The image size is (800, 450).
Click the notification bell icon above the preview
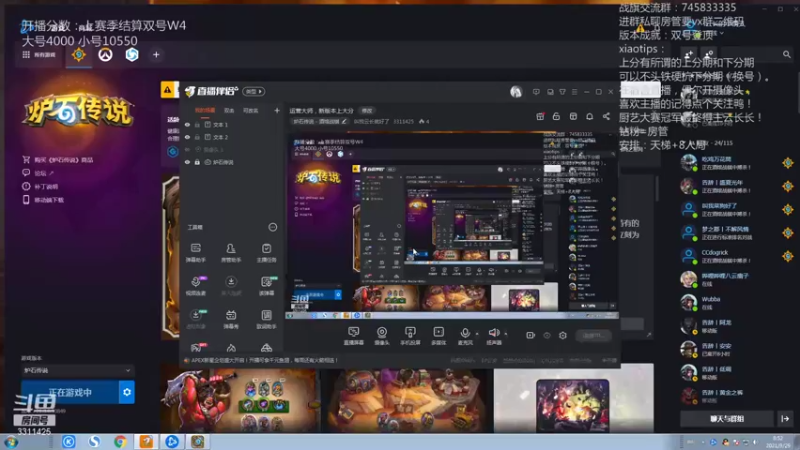[589, 116]
